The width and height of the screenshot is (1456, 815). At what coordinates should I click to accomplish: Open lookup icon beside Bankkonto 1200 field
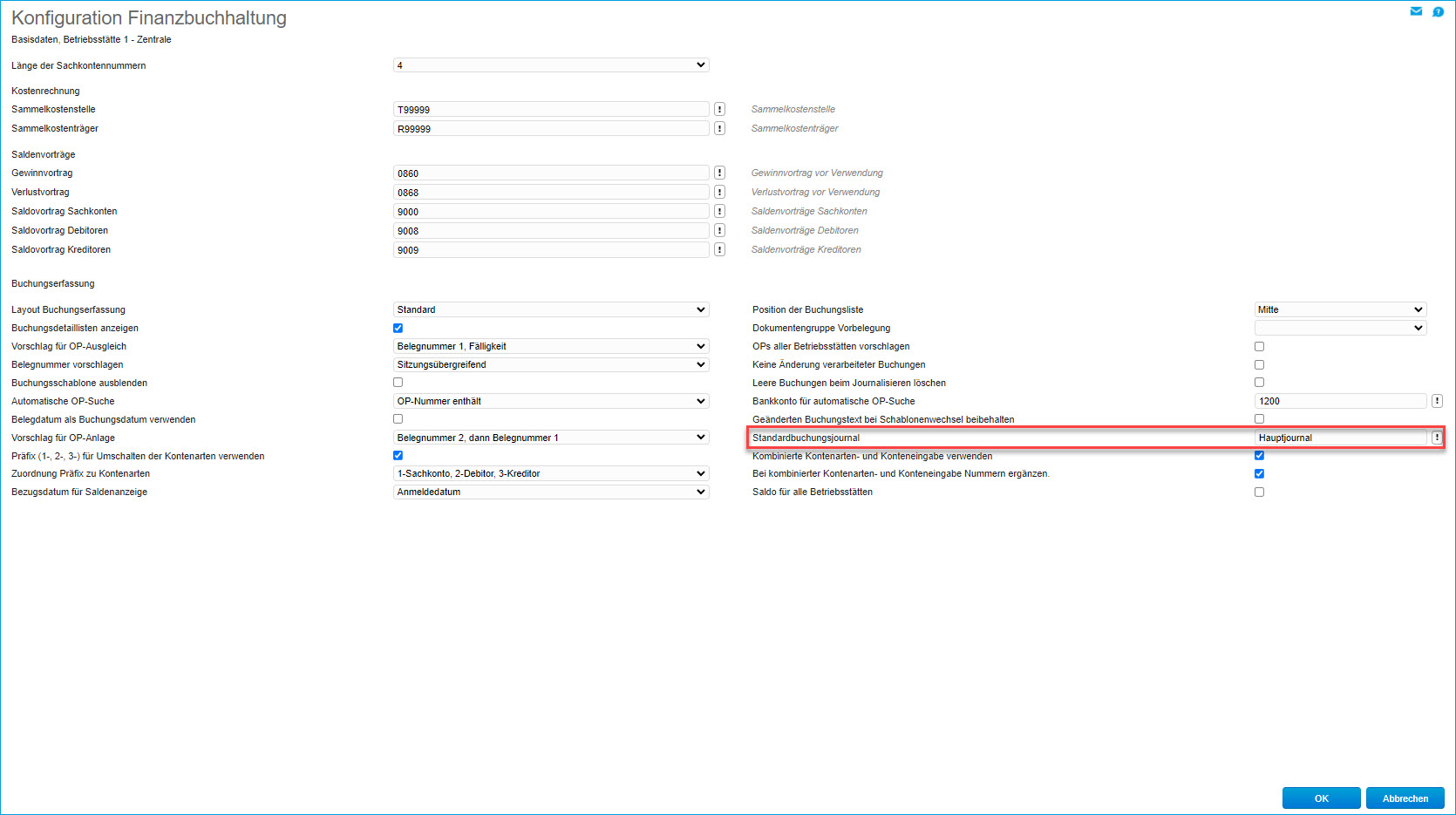(1437, 401)
